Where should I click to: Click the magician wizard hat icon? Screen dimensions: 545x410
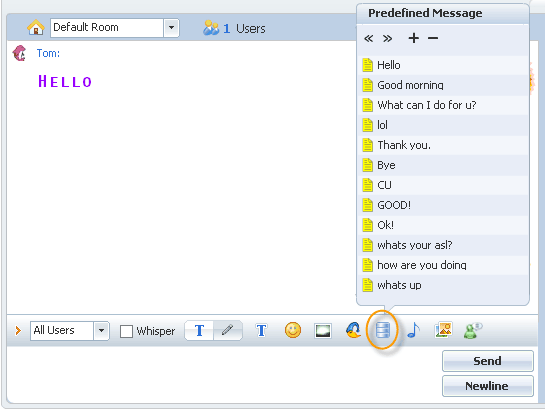(353, 330)
